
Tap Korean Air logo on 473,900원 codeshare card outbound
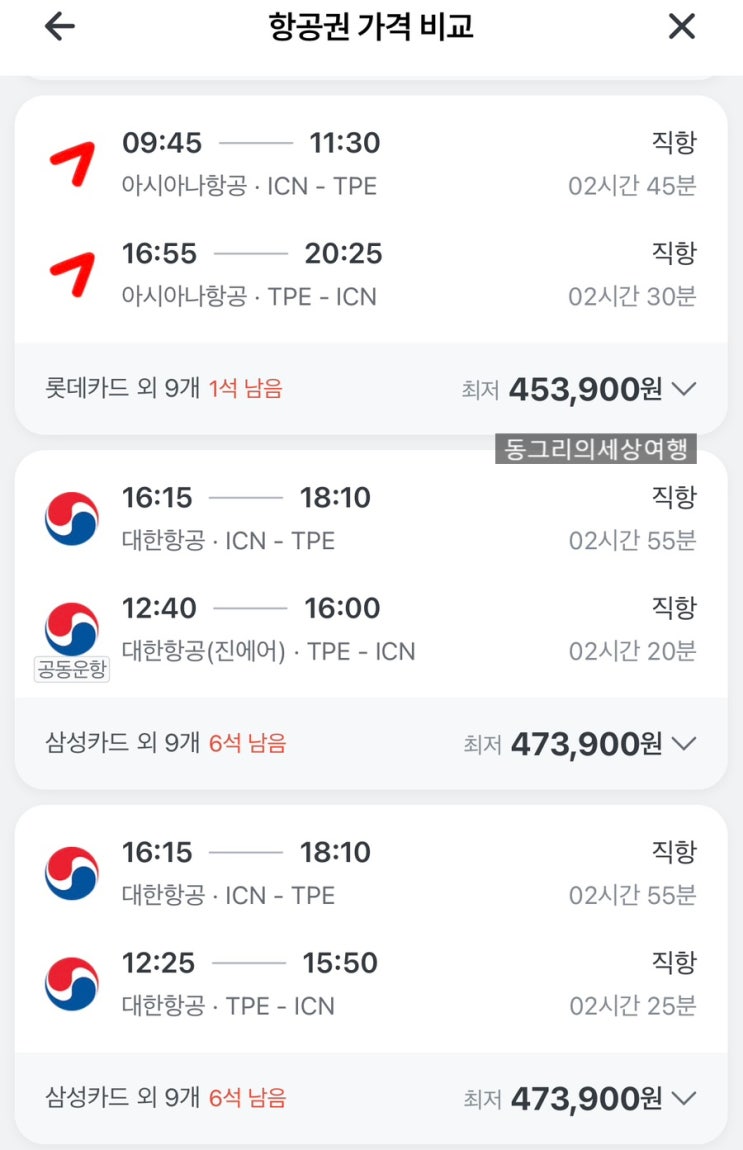72,518
